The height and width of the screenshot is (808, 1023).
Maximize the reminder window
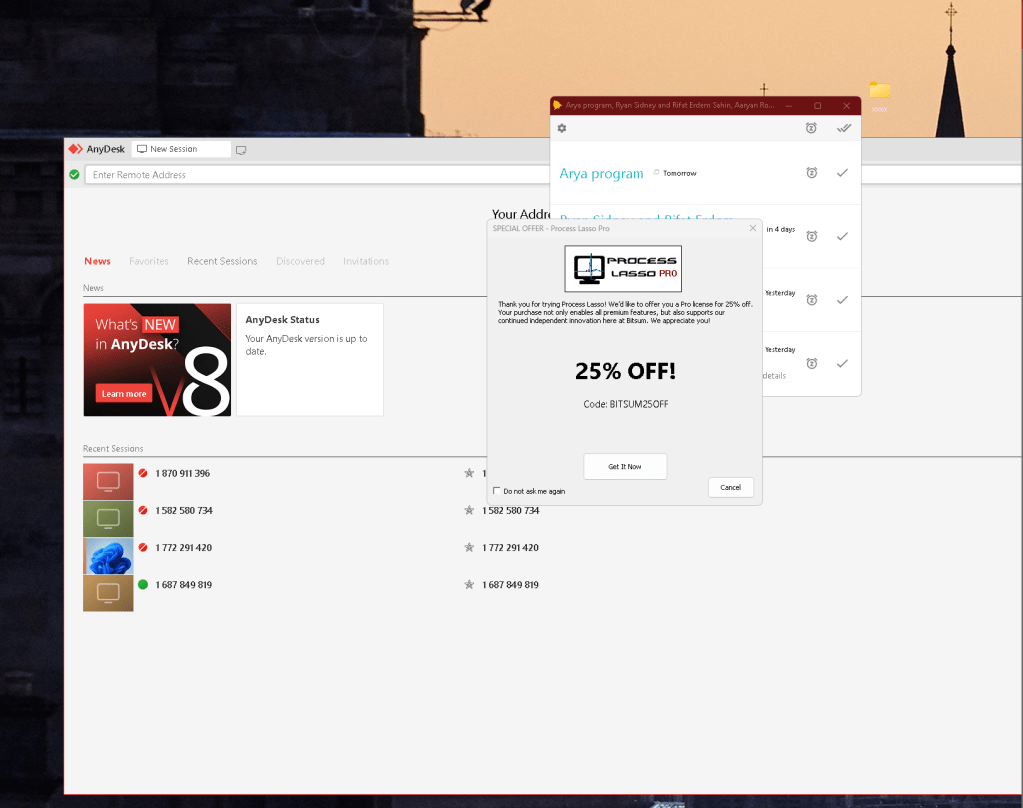click(817, 106)
